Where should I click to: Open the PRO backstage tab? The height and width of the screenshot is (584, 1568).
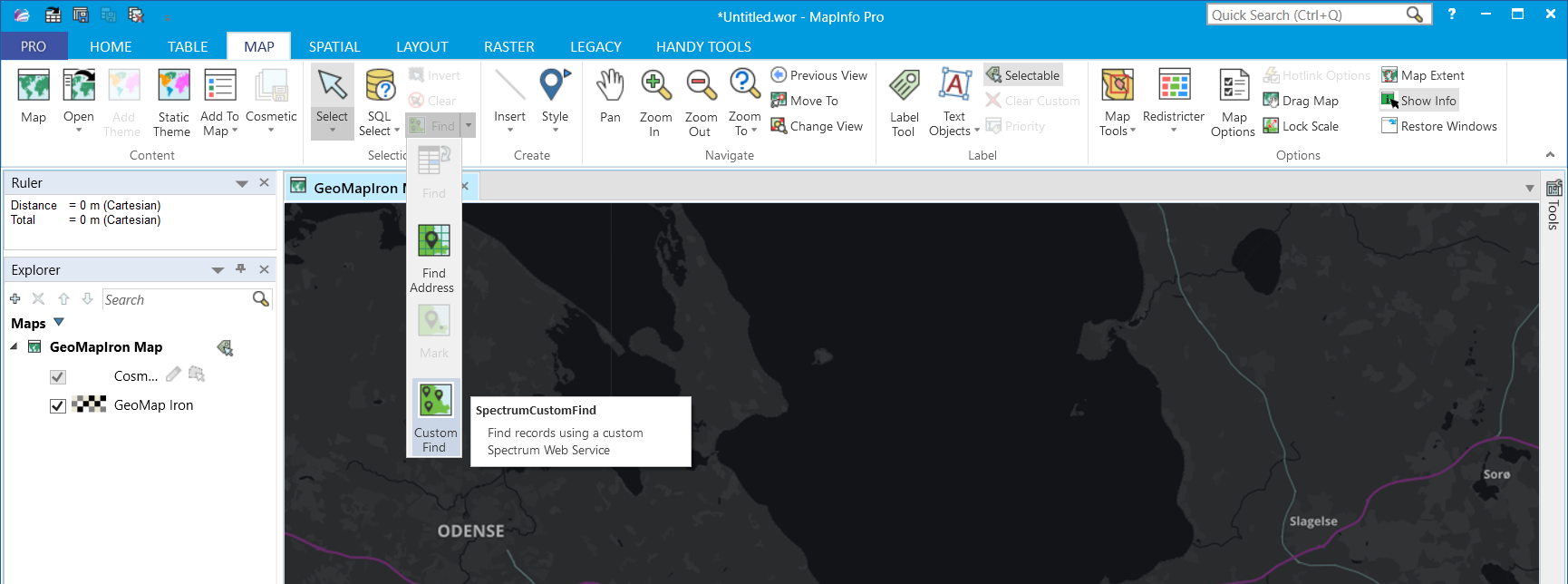(x=34, y=46)
